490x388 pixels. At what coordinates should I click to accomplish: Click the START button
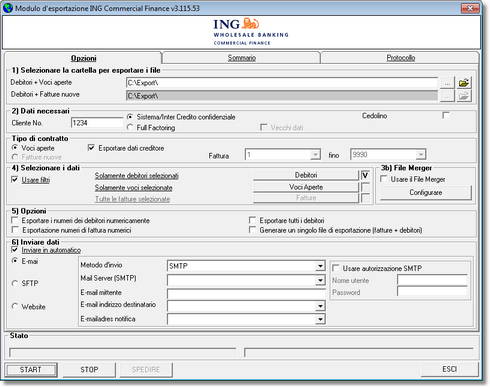coord(31,370)
